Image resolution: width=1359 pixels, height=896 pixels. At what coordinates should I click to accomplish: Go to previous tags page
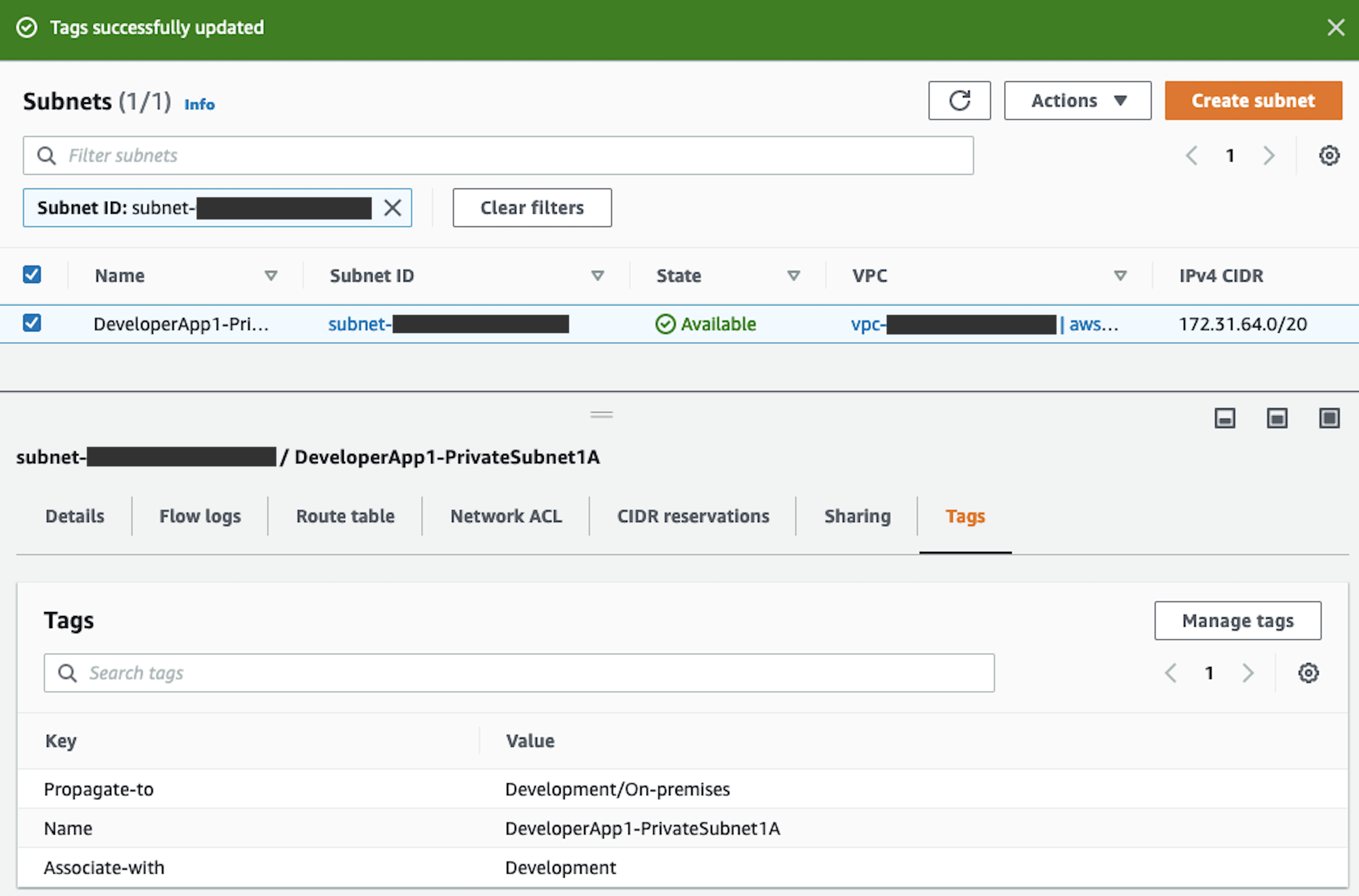pos(1170,672)
